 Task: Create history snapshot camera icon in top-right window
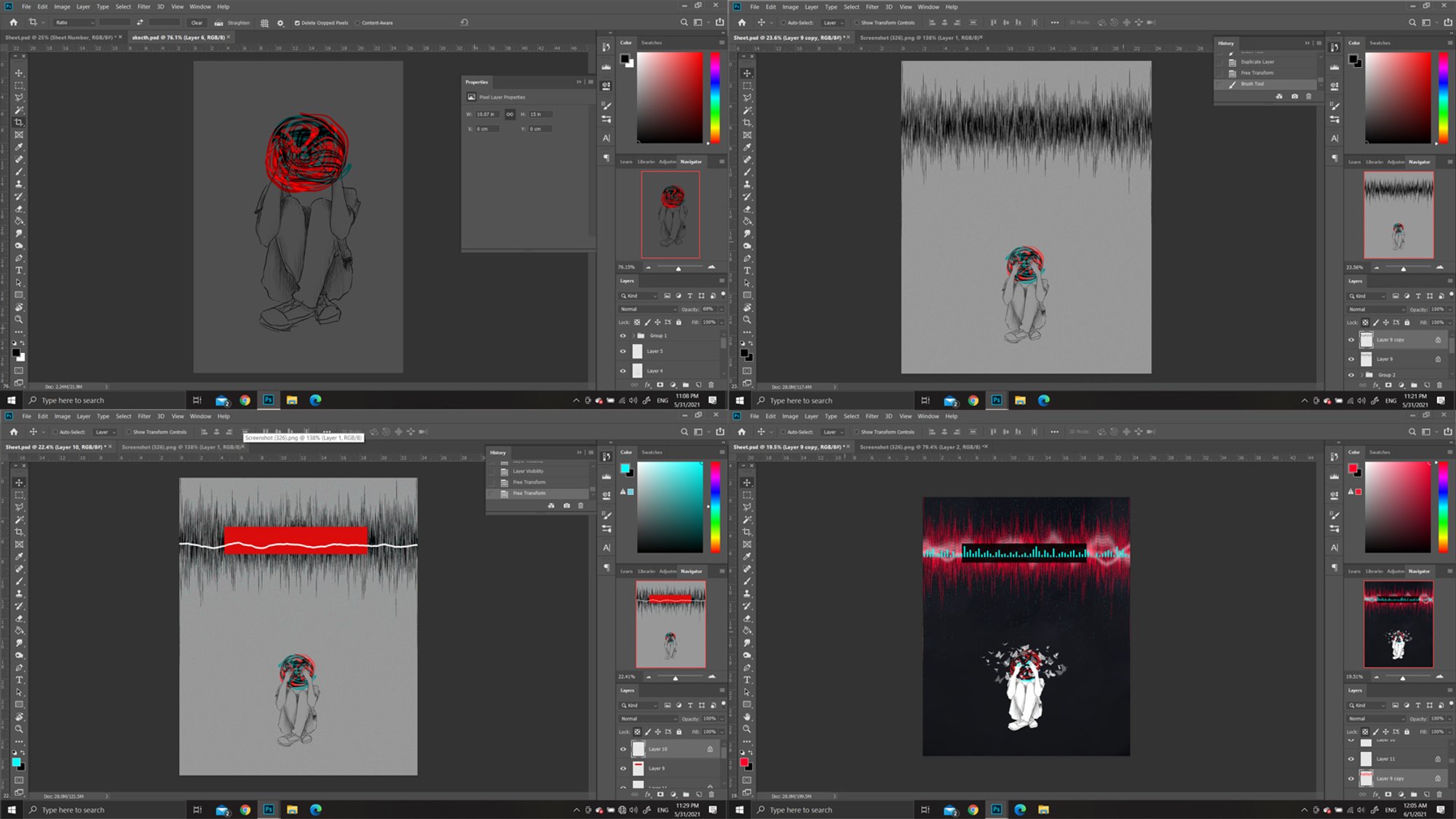click(1294, 96)
